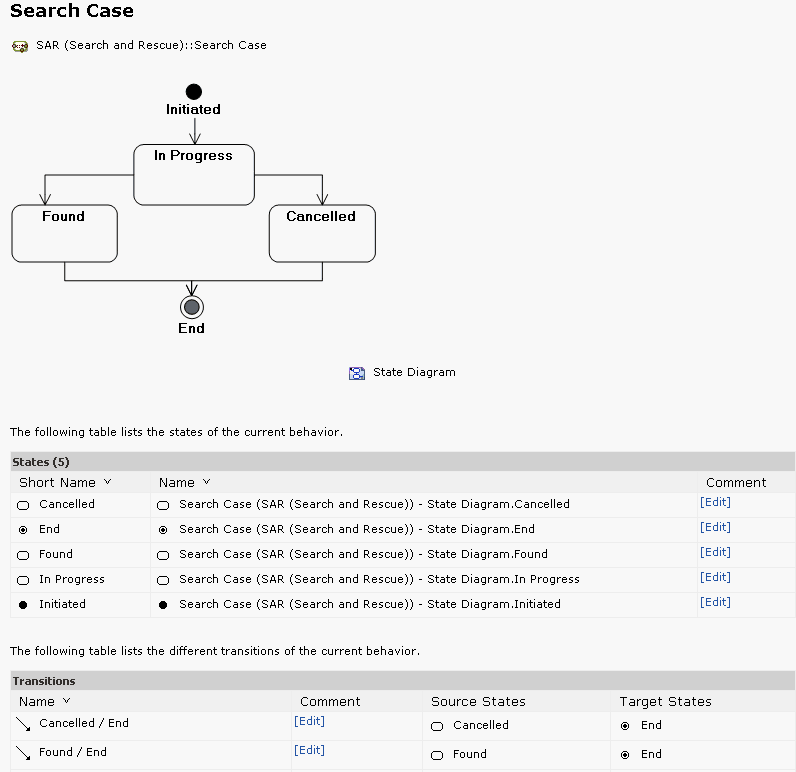Expand the Short Name column sort dropdown
Image resolution: width=796 pixels, height=772 pixels.
click(x=107, y=482)
